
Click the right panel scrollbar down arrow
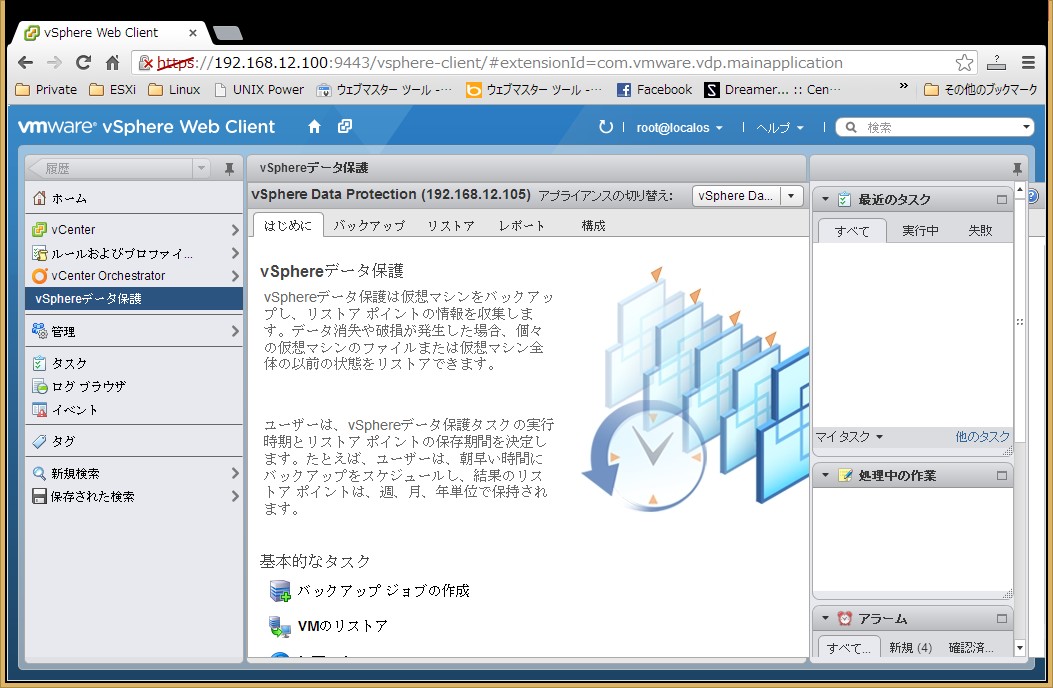tap(1019, 648)
